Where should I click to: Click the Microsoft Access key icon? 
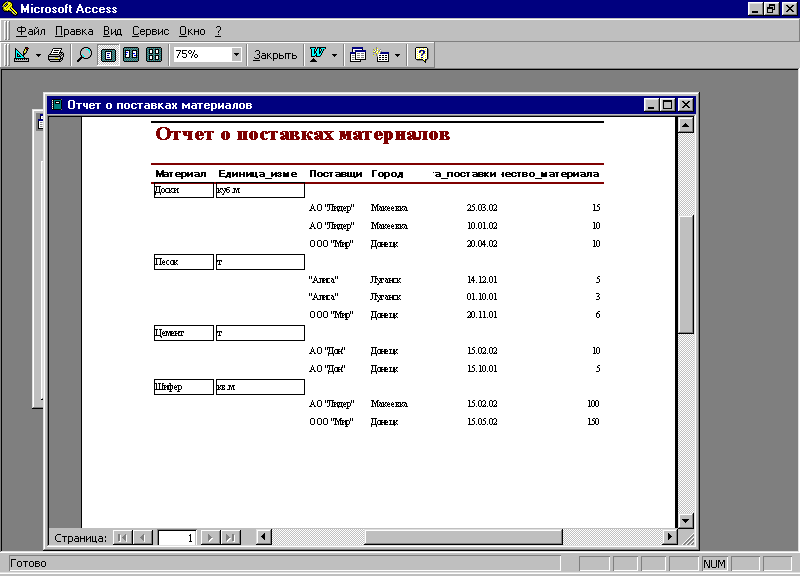[x=9, y=8]
